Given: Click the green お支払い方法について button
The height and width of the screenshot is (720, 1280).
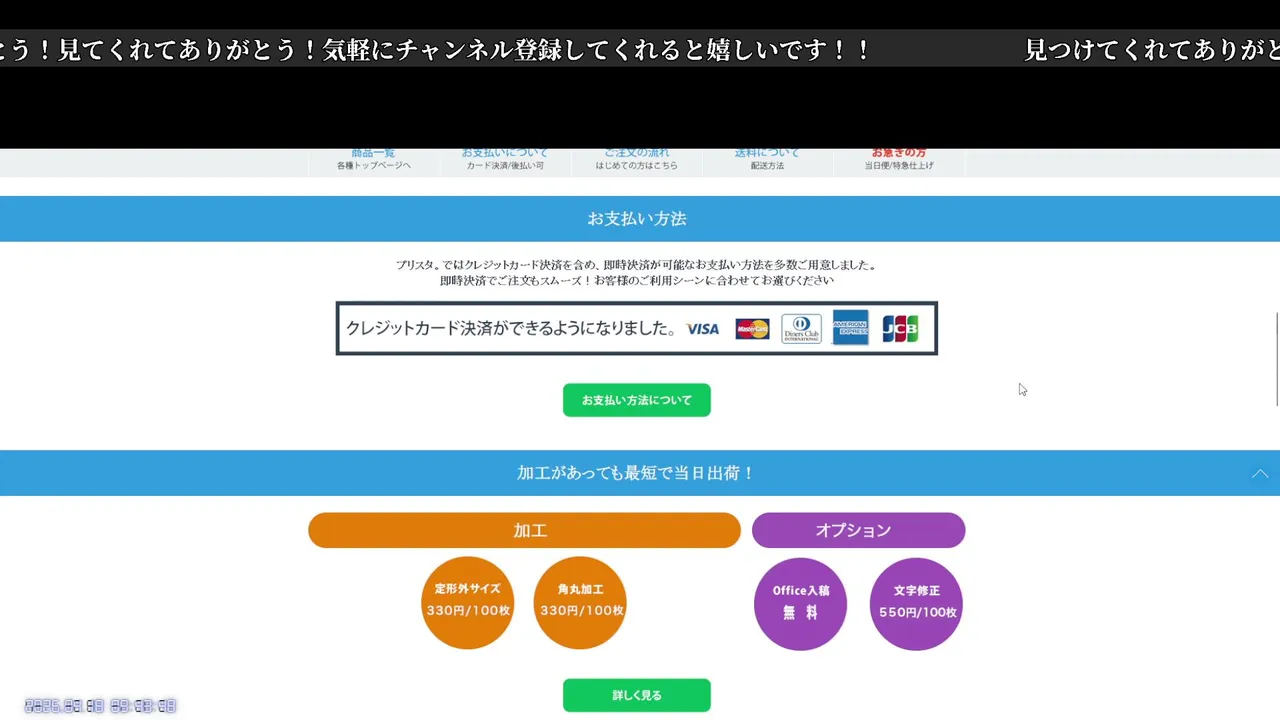Looking at the screenshot, I should 637,400.
